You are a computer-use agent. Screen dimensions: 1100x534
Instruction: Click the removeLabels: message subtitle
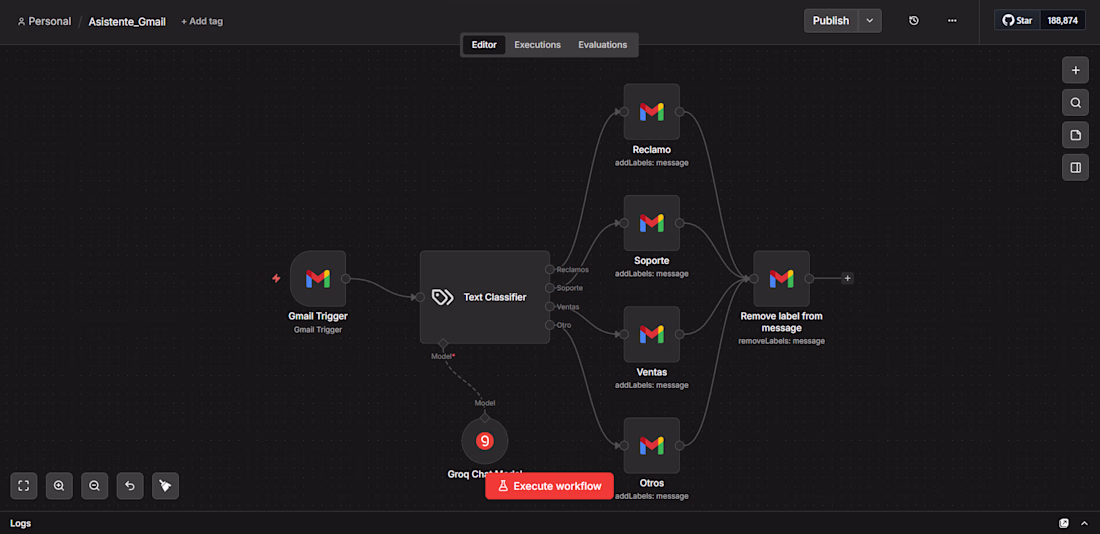[x=782, y=341]
